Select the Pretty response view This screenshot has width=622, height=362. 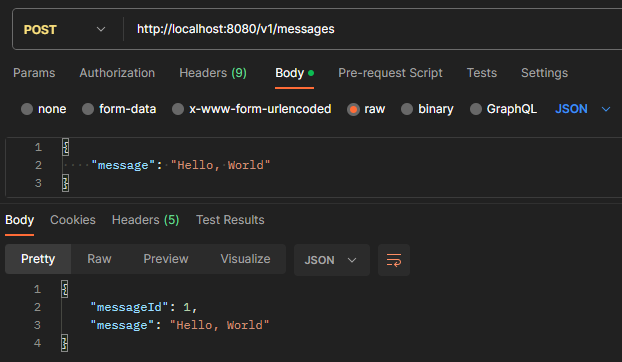pyautogui.click(x=38, y=259)
